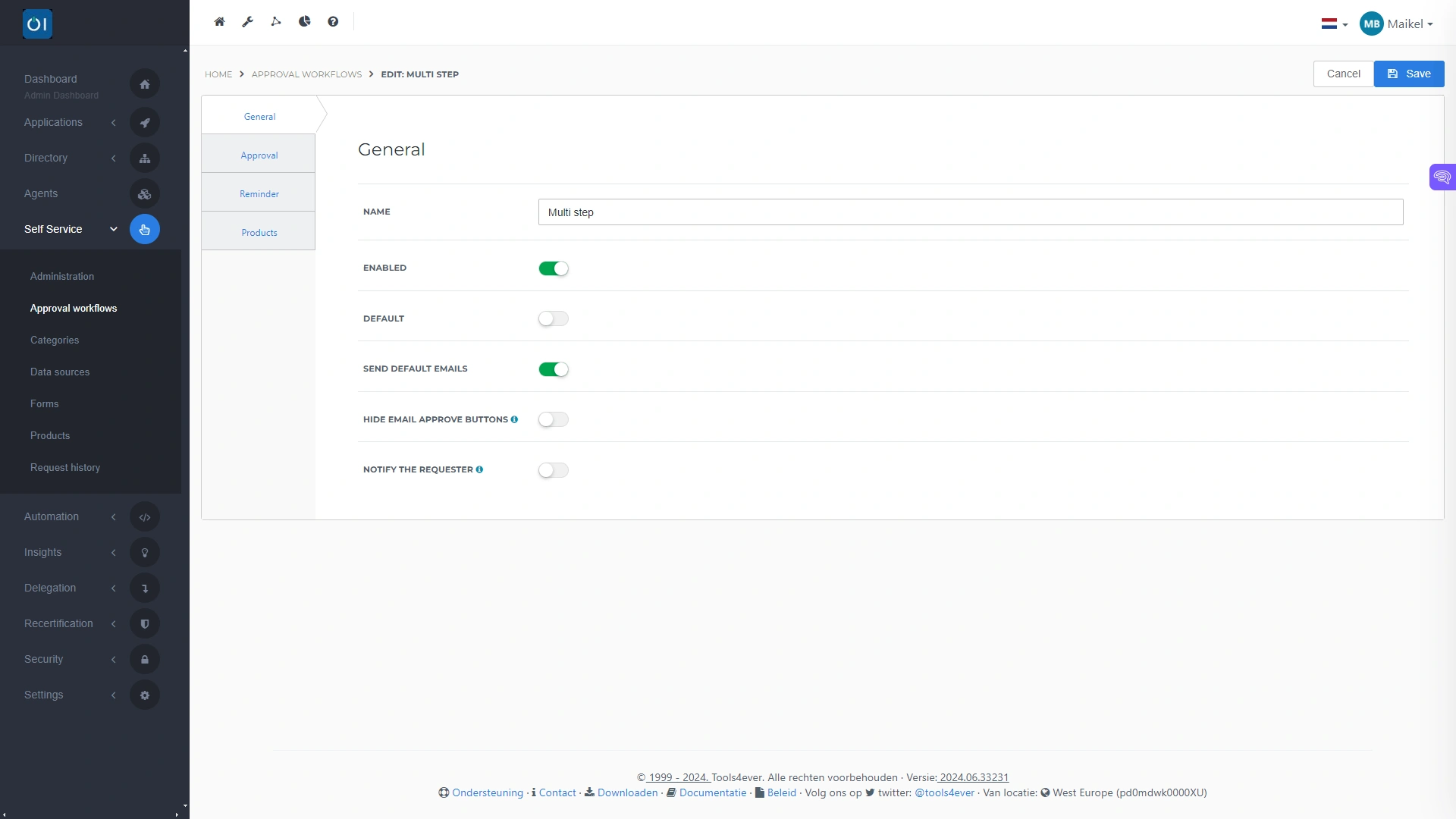Switch to the Approval tab
This screenshot has height=819, width=1456.
click(259, 155)
